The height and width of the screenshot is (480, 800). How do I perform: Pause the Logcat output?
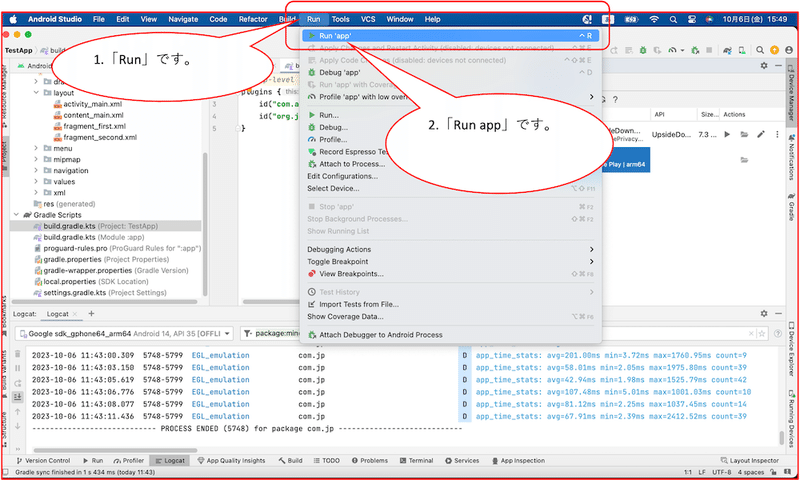17,368
